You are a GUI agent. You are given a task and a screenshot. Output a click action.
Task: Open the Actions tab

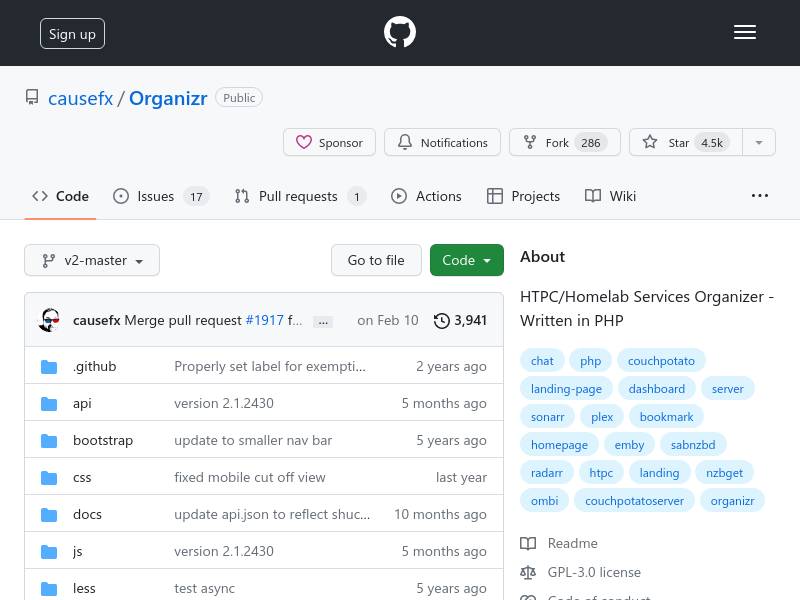426,196
